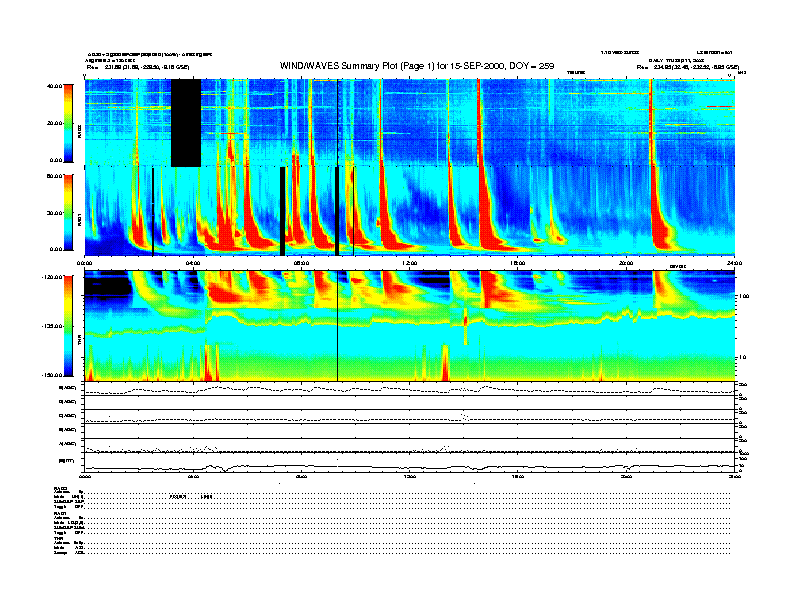Click the 04:00 tick label under RAD1 spectrogram

click(193, 263)
